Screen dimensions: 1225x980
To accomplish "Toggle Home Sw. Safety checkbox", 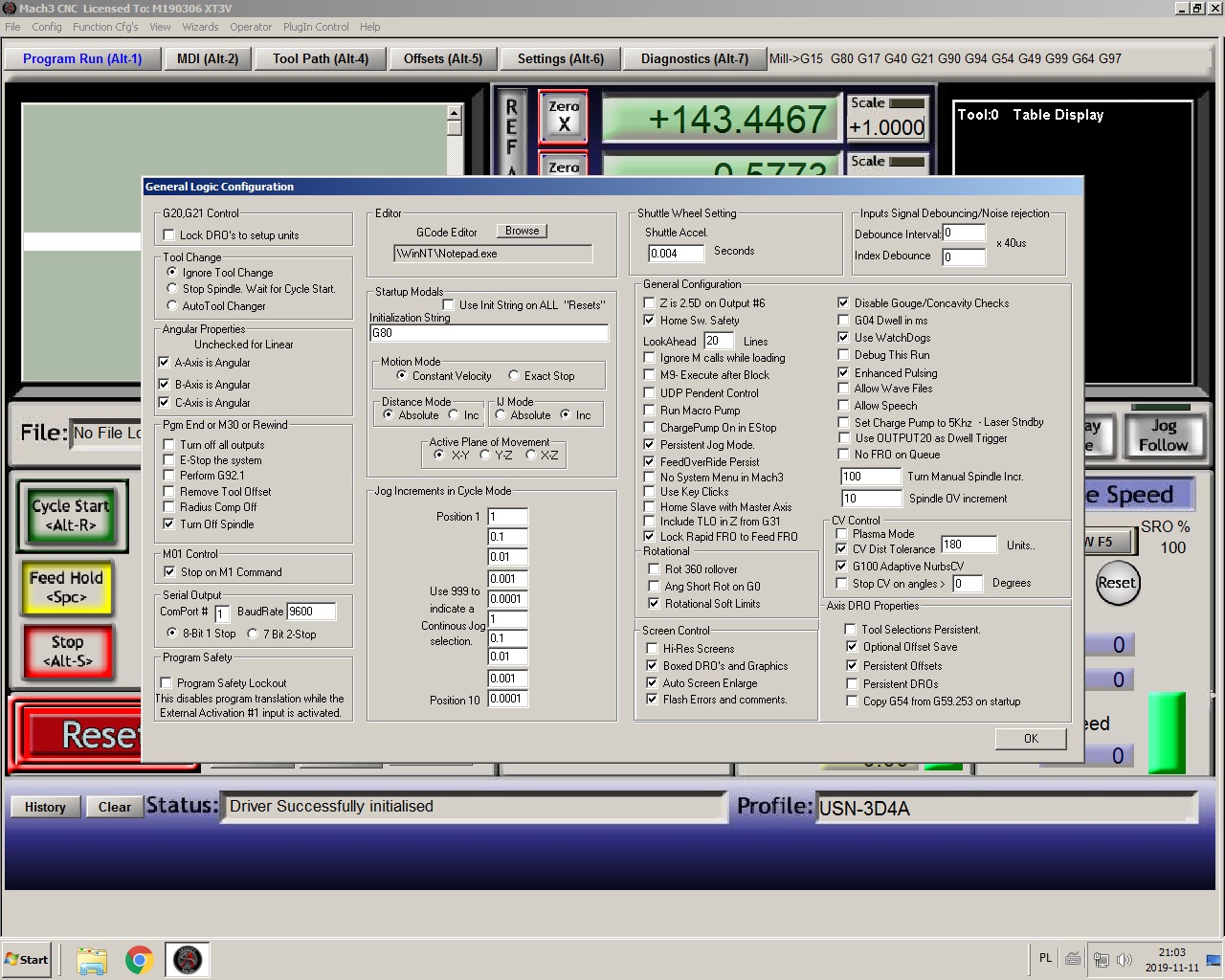I will (650, 321).
